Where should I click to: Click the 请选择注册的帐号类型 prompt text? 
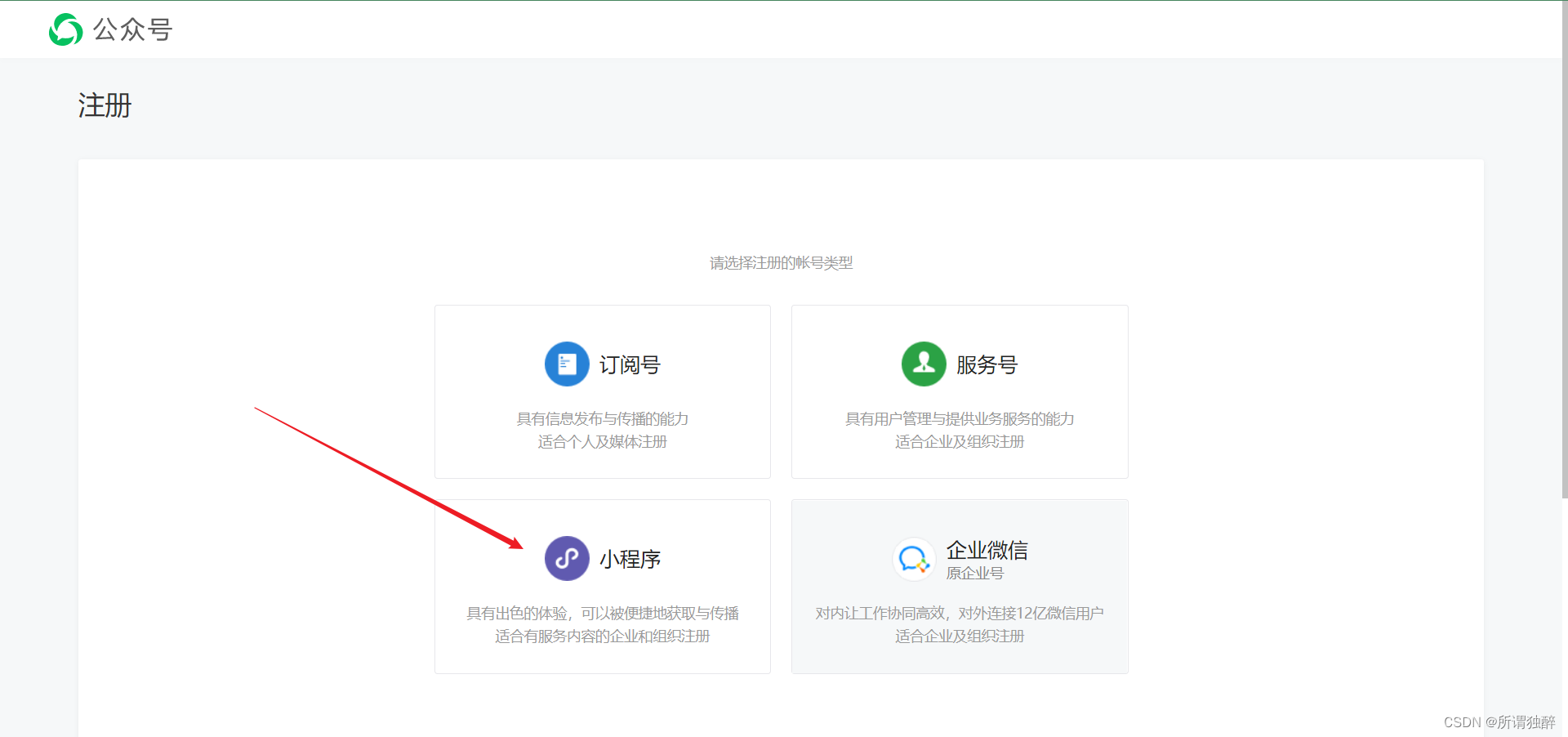click(782, 262)
